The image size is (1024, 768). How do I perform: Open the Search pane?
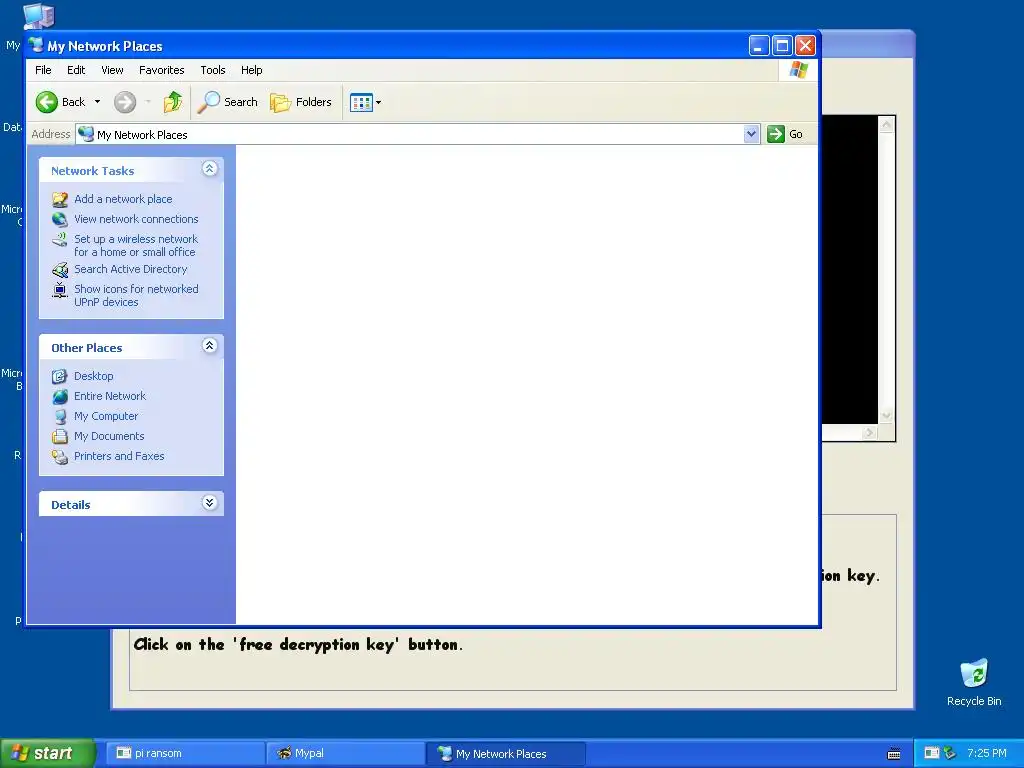coord(228,102)
